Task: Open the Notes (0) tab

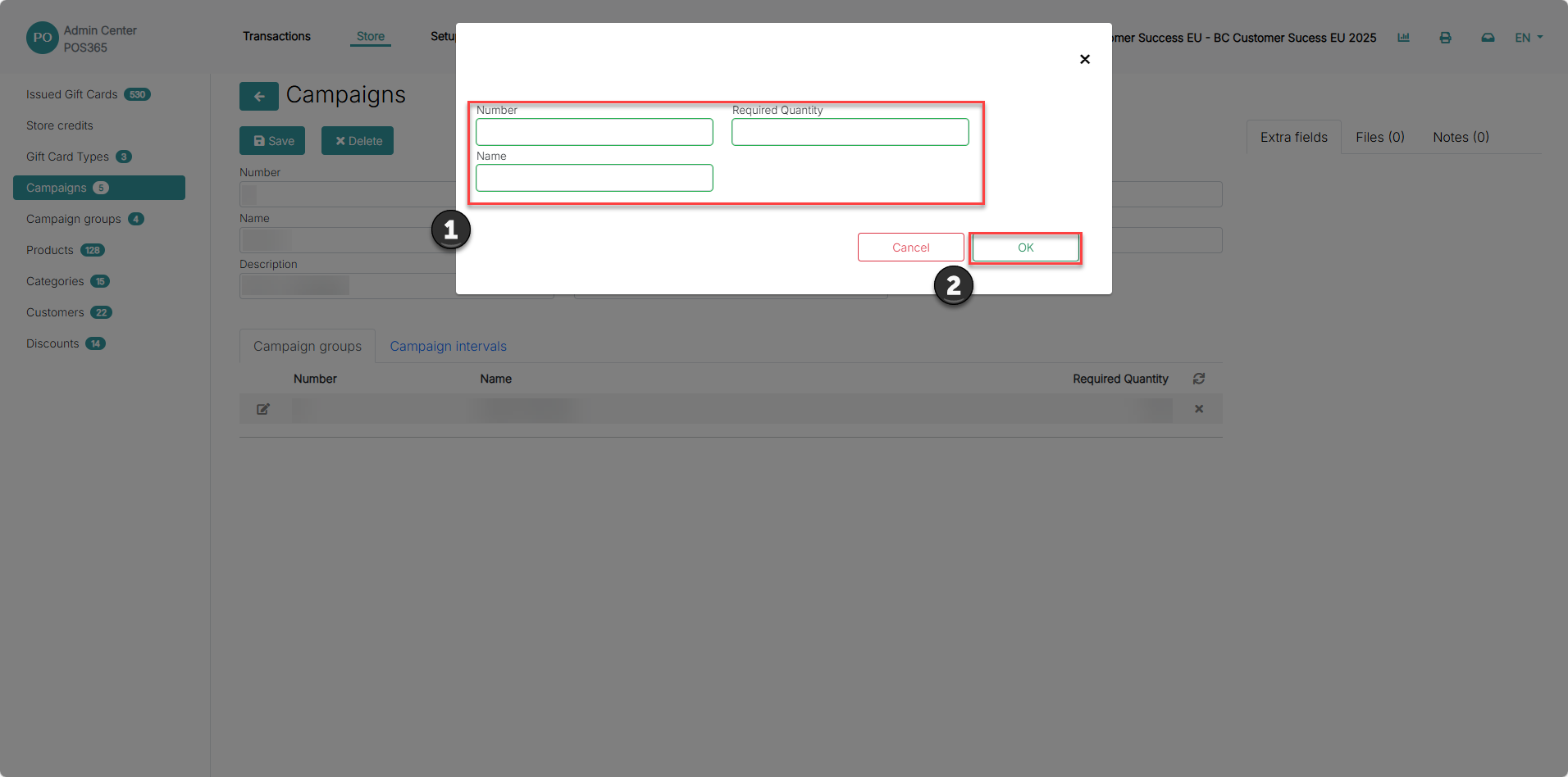Action: 1461,137
